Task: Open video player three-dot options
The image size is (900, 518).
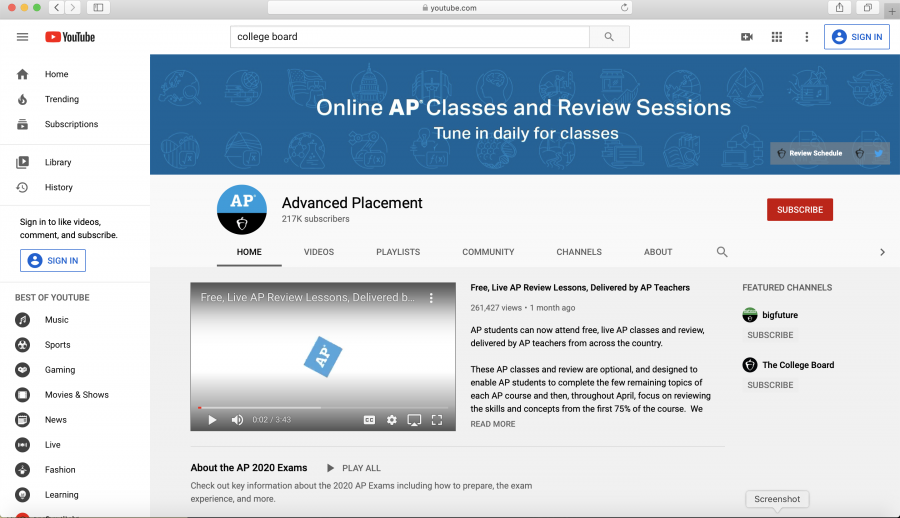Action: pyautogui.click(x=431, y=297)
